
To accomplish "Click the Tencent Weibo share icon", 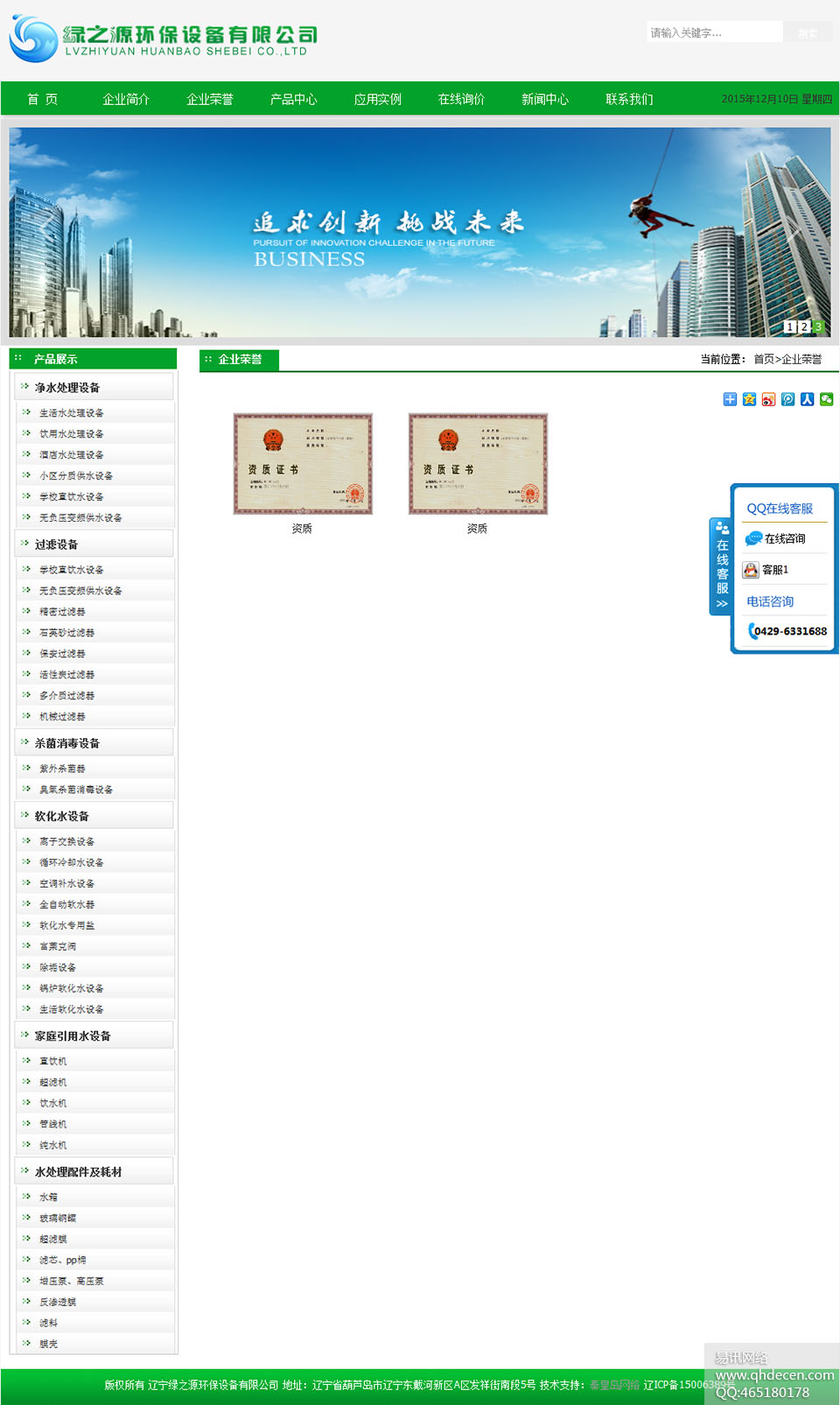I will click(x=787, y=399).
